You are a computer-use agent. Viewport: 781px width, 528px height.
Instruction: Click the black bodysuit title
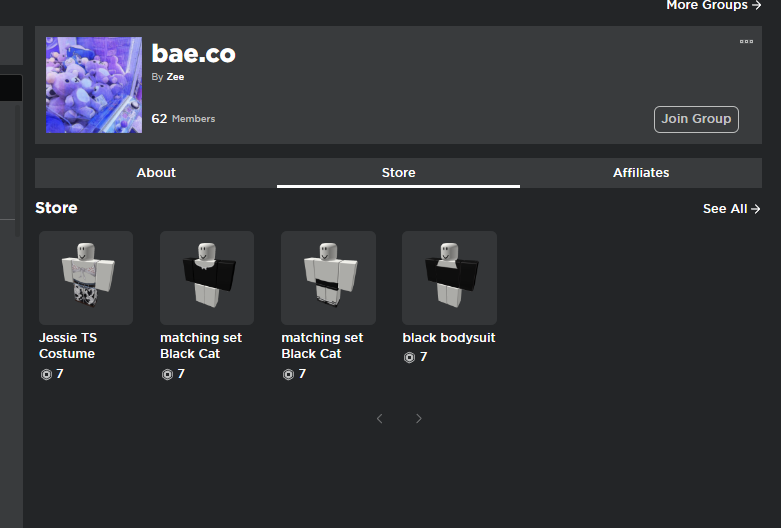pyautogui.click(x=449, y=338)
